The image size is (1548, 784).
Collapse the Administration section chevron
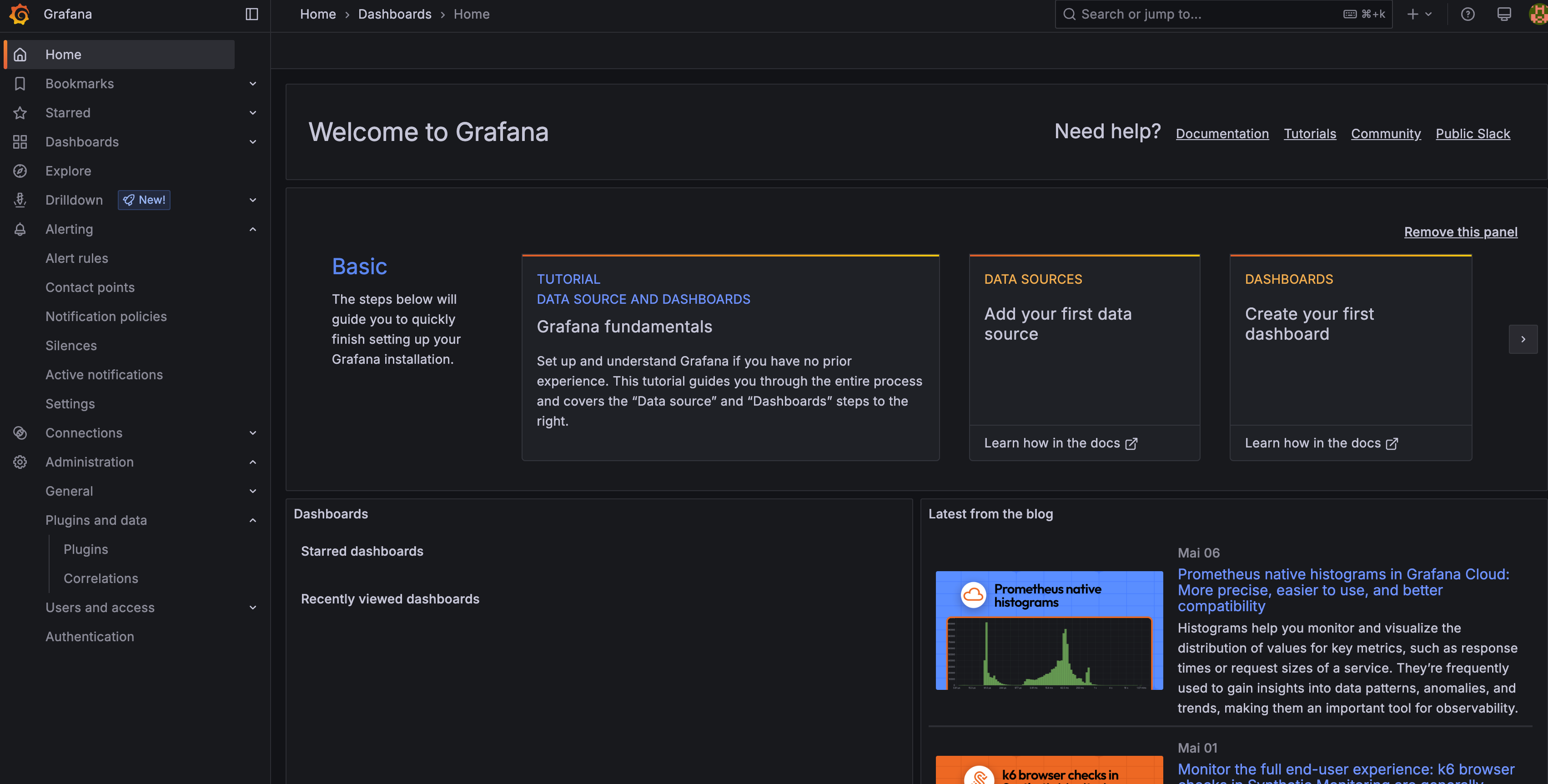tap(253, 462)
